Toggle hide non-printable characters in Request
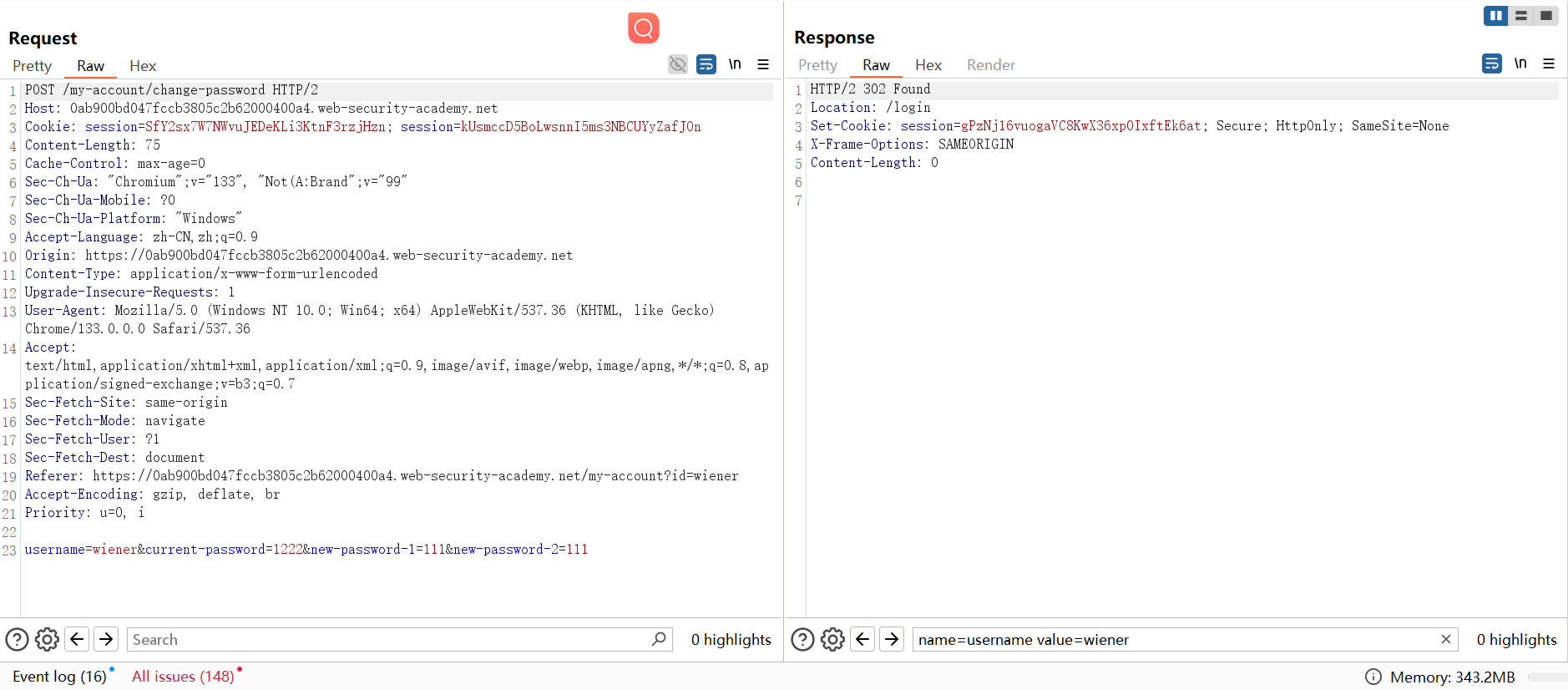This screenshot has height=690, width=1568. (x=678, y=64)
